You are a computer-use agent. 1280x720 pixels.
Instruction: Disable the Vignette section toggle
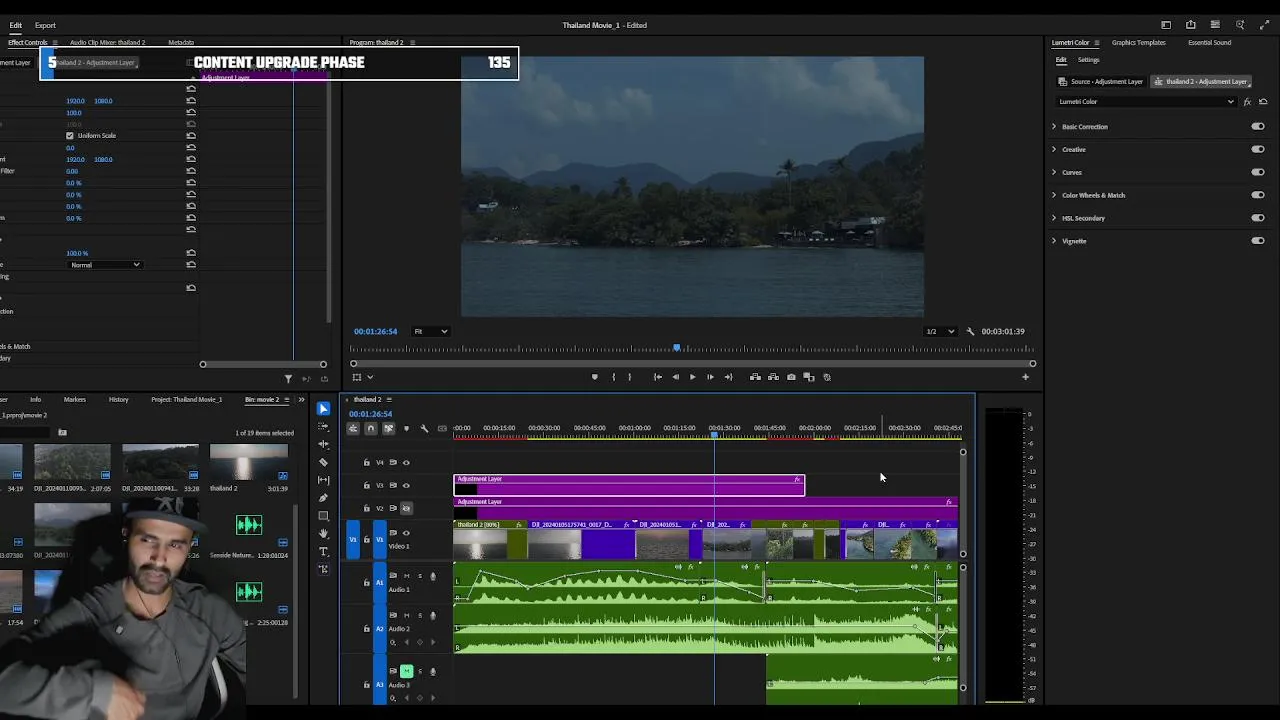pyautogui.click(x=1257, y=241)
